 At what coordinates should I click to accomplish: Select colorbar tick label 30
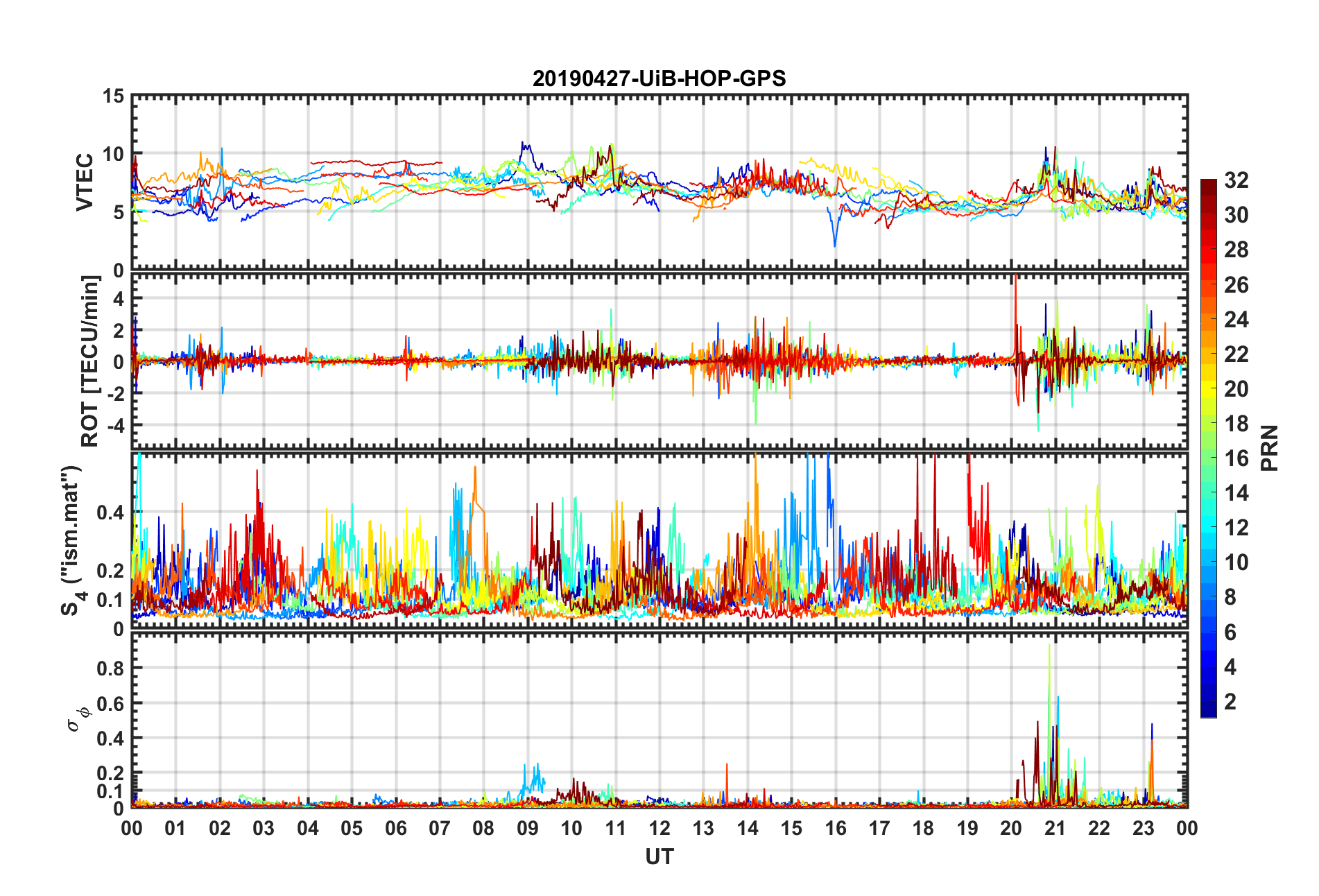click(x=1236, y=215)
